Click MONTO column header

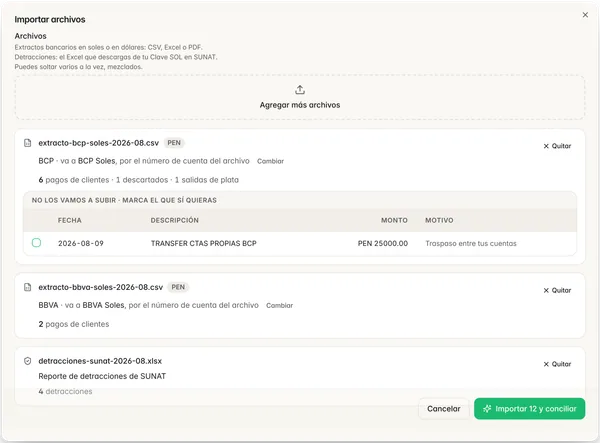tap(394, 220)
